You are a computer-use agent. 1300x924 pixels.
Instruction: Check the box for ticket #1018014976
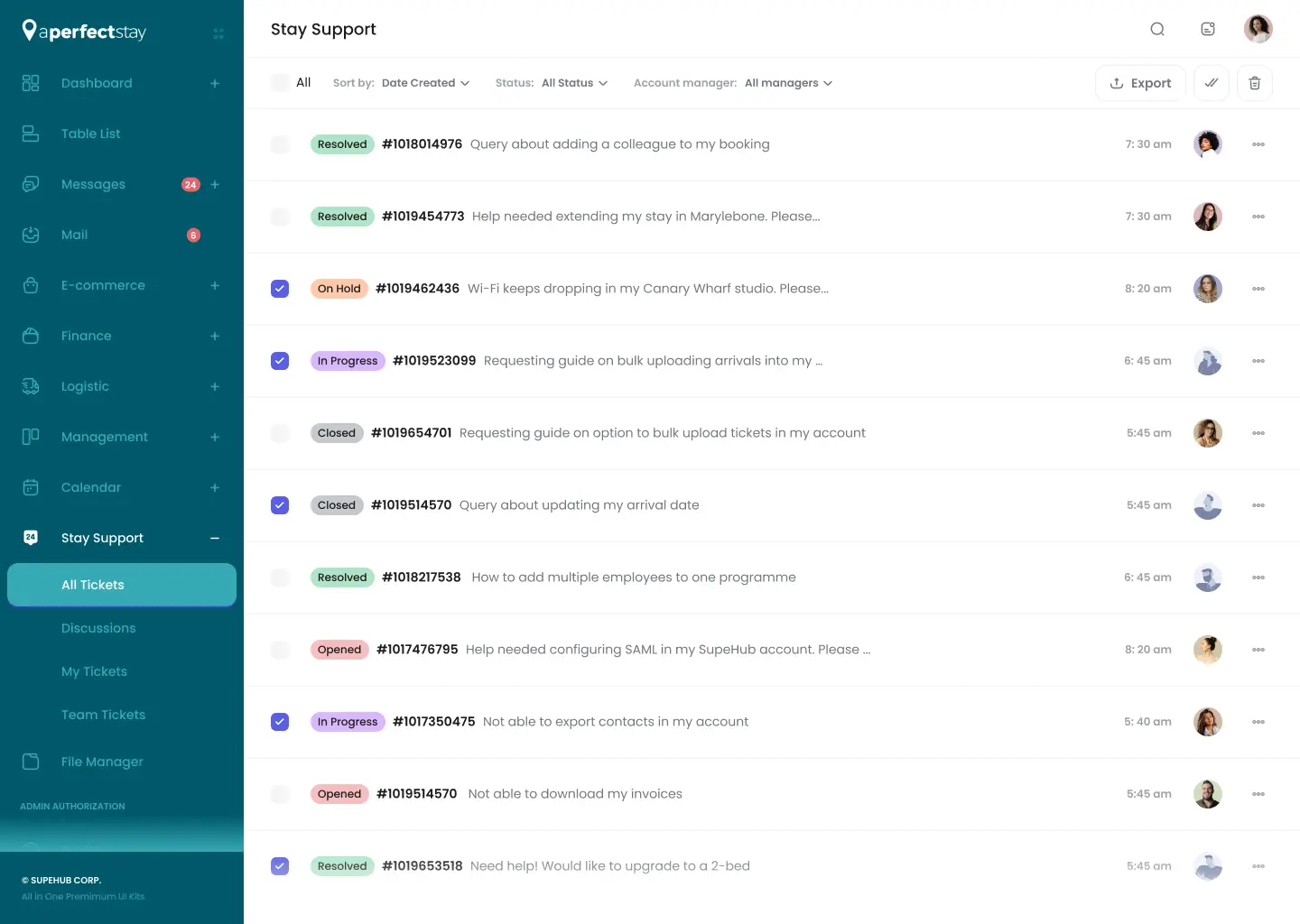coord(280,144)
